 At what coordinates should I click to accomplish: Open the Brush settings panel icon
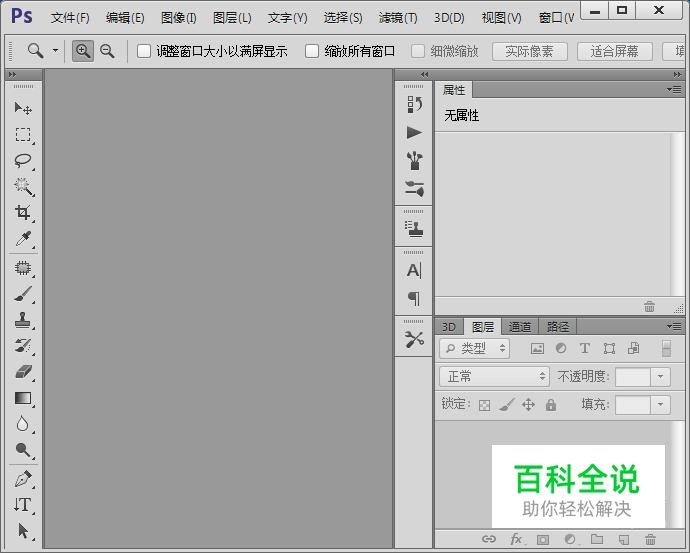(414, 189)
